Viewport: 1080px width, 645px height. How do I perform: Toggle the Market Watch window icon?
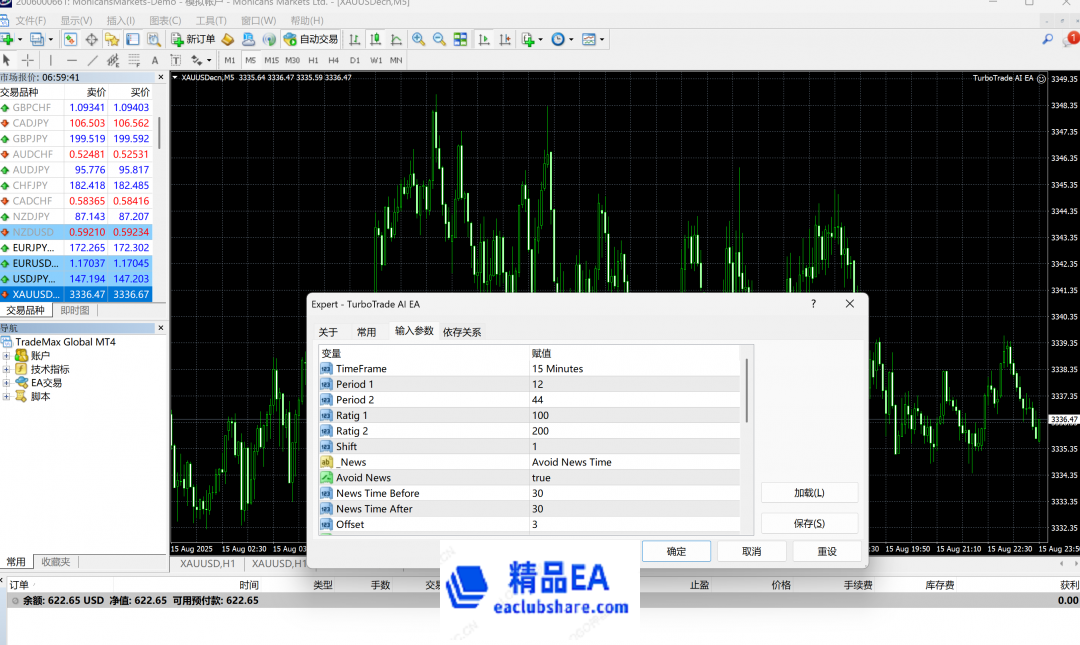click(x=70, y=39)
